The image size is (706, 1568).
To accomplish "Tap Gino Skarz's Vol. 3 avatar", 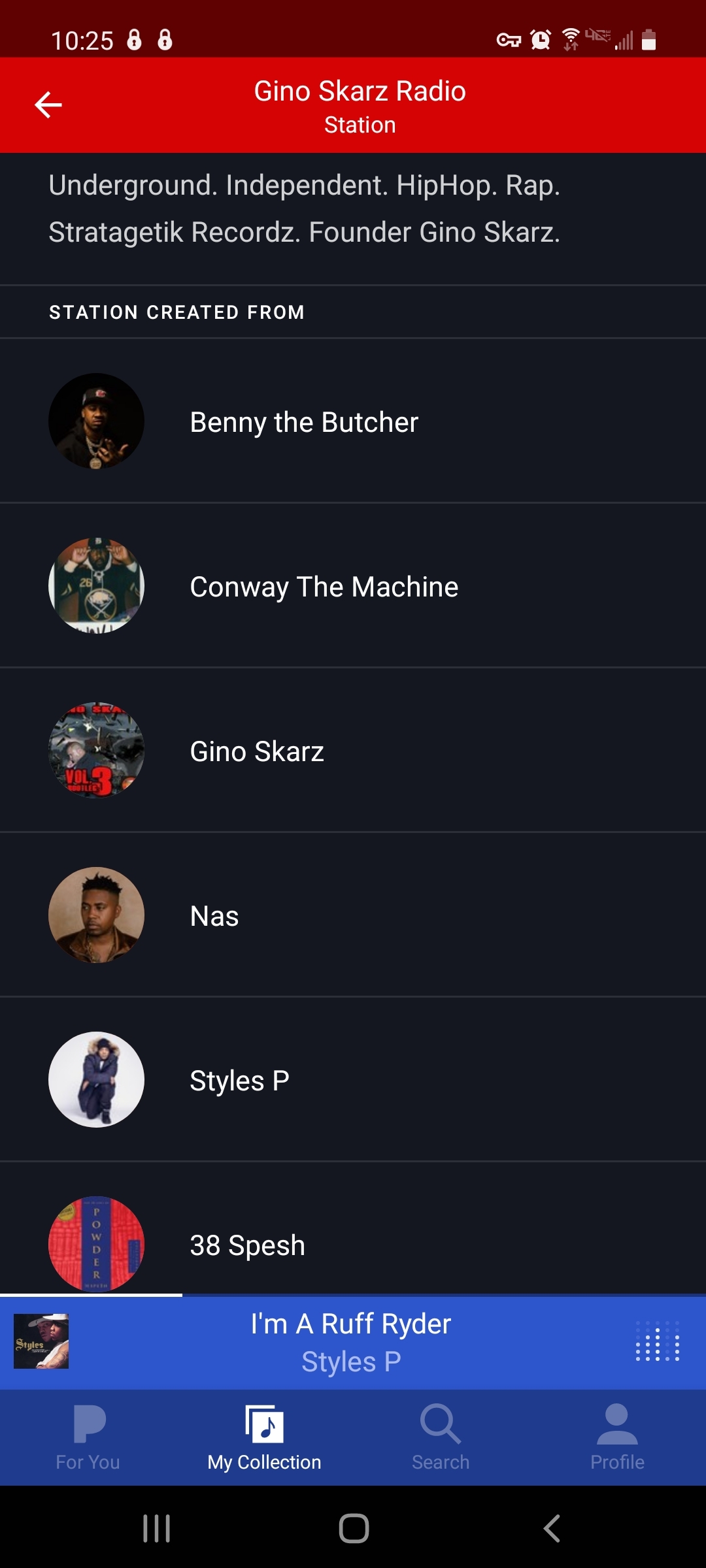I will (x=96, y=750).
